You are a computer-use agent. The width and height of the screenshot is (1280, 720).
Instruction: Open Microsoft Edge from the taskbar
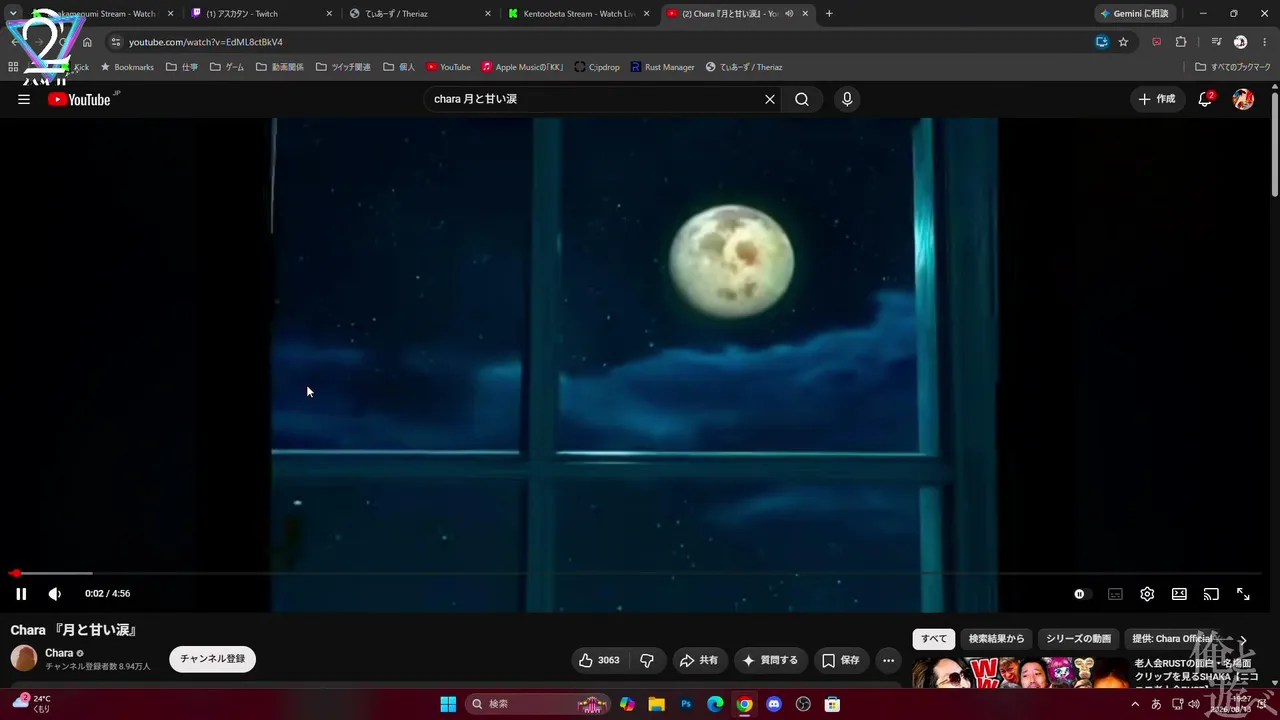pyautogui.click(x=715, y=704)
